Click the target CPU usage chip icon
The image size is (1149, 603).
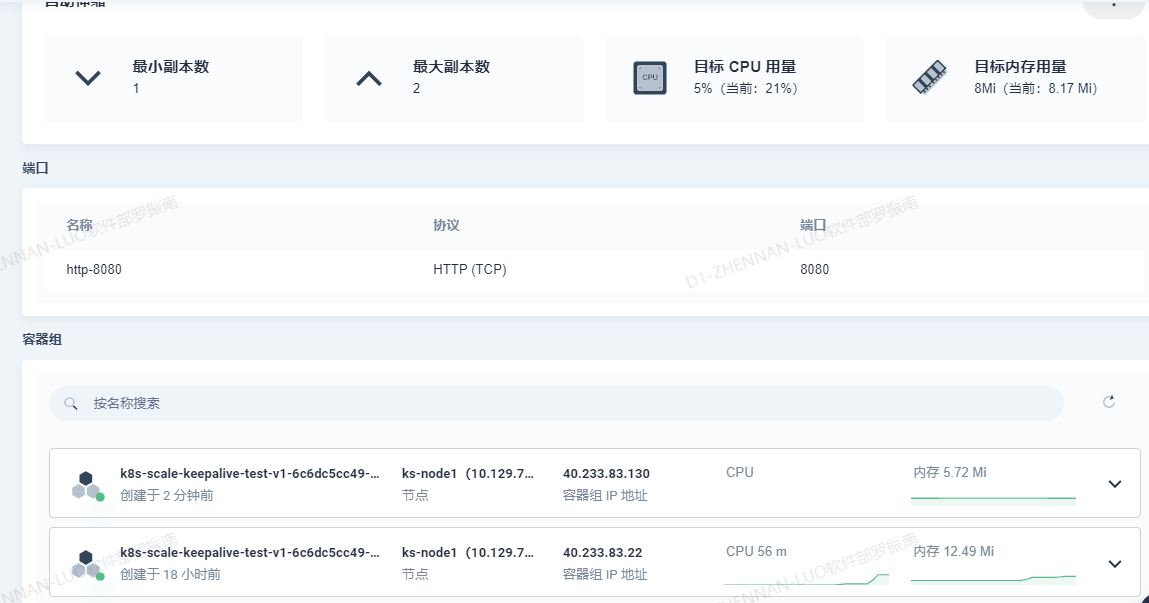[649, 78]
